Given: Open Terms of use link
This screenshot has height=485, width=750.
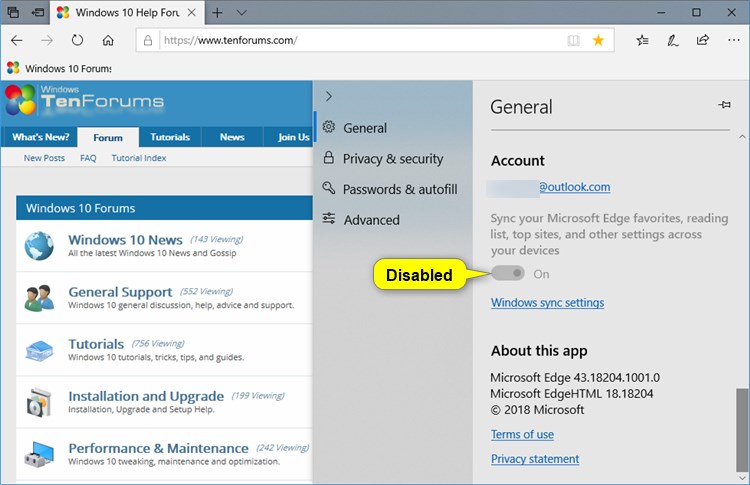Looking at the screenshot, I should (522, 434).
